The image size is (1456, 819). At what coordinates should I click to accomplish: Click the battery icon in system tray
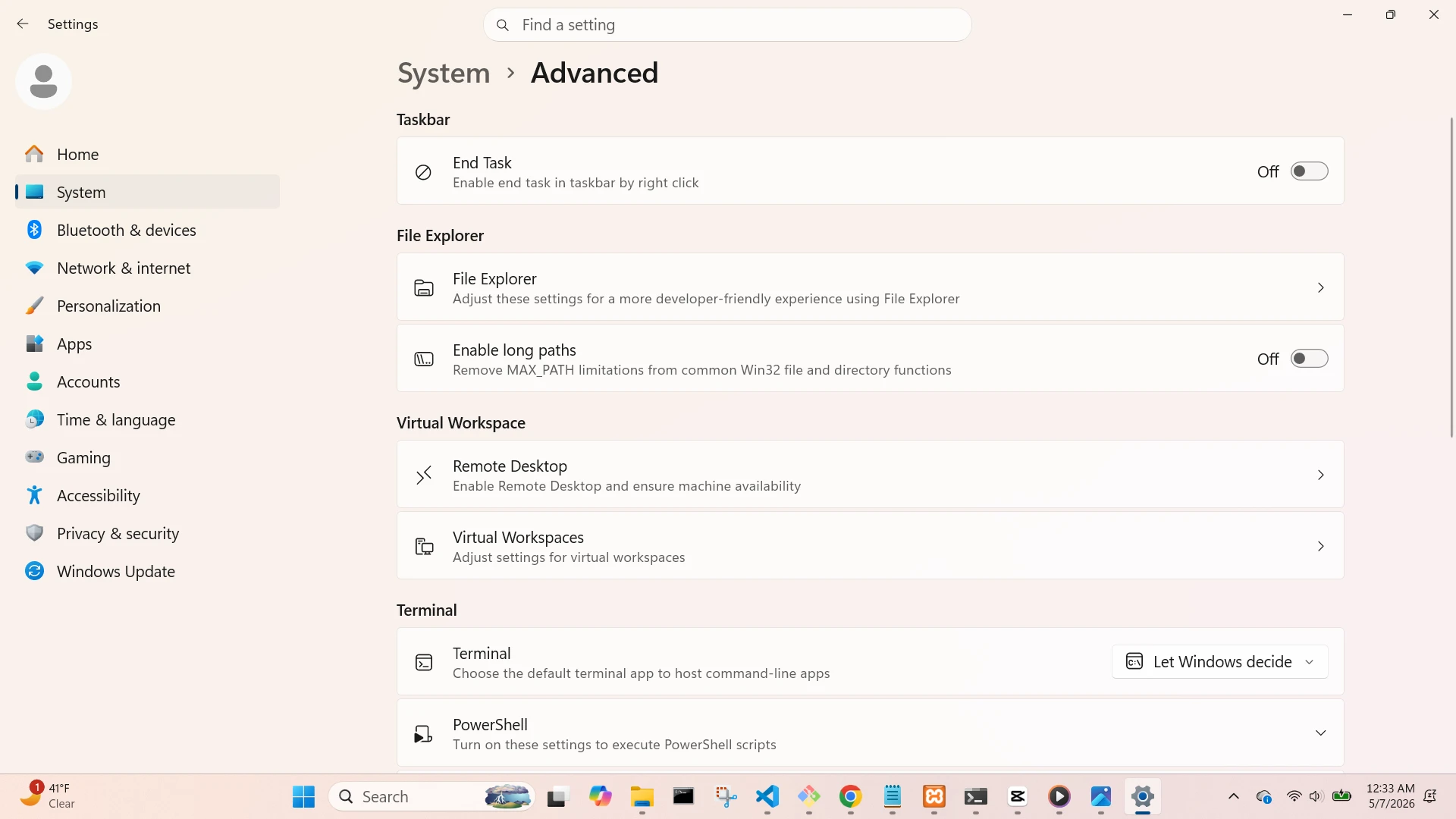(1341, 796)
